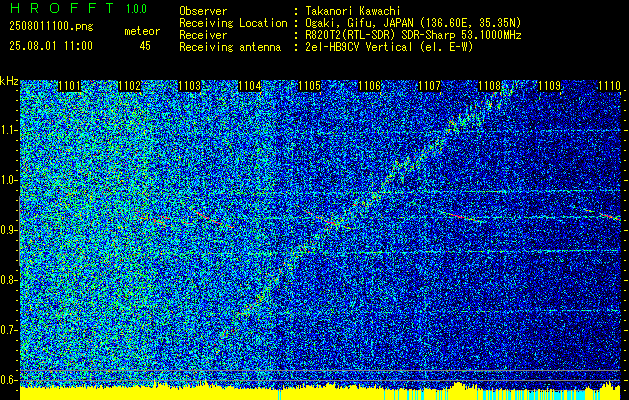Select the filename 2508011100.png
629x400 pixels.
[x=51, y=27]
